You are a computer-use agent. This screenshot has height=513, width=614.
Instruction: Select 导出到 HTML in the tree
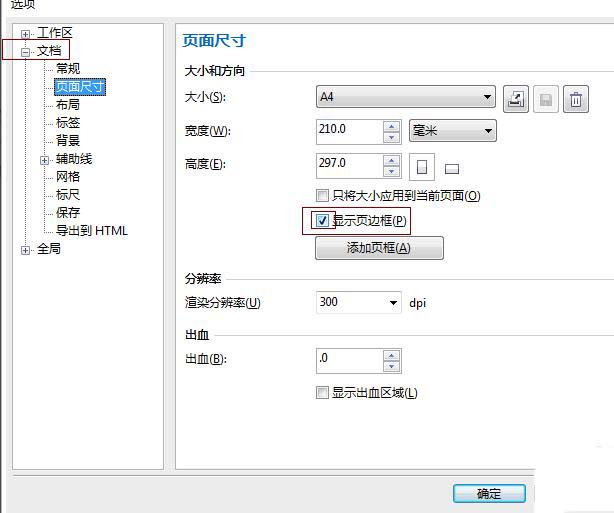coord(92,231)
